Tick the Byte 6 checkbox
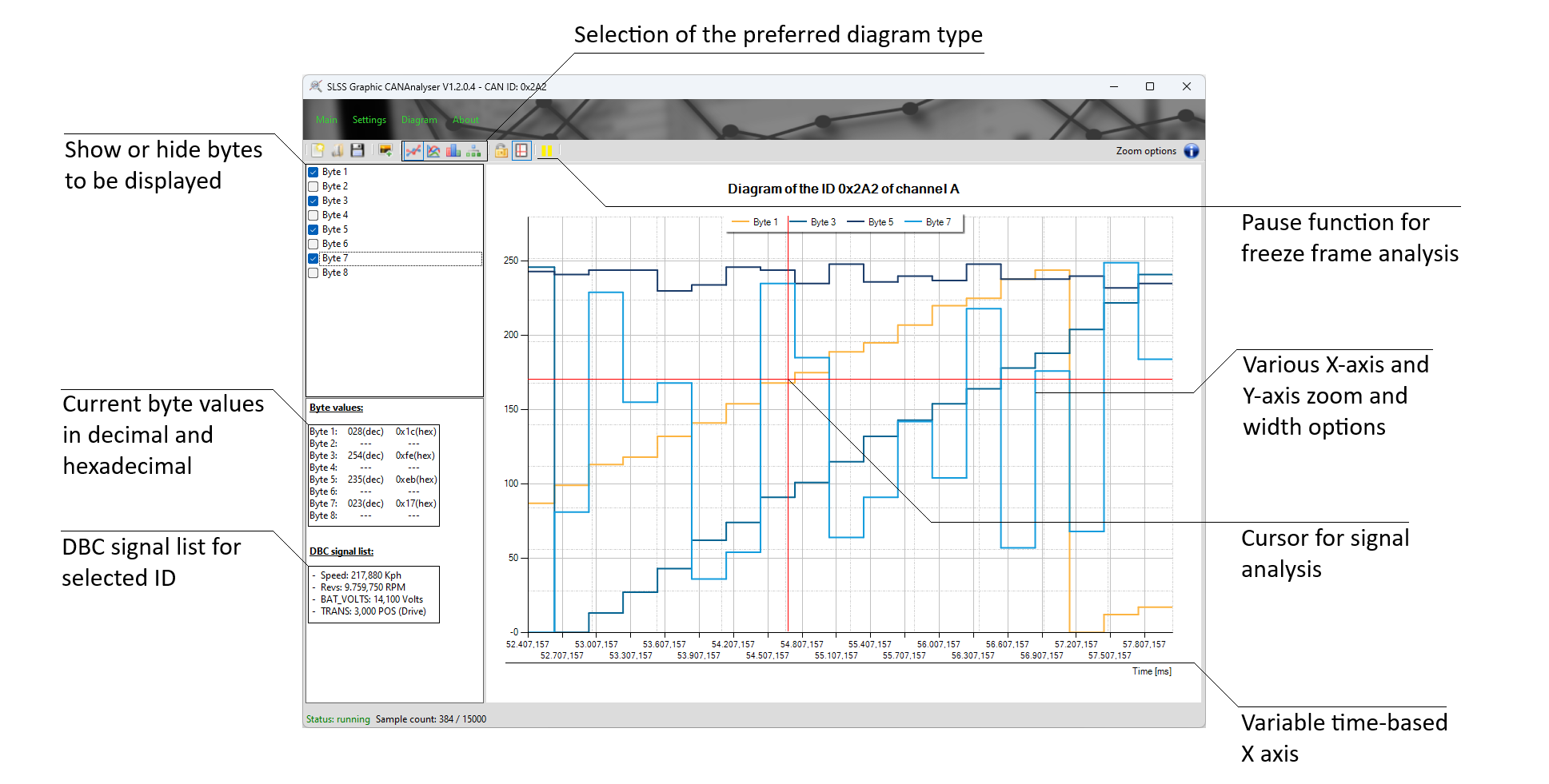Viewport: 1549px width, 784px height. click(x=313, y=244)
